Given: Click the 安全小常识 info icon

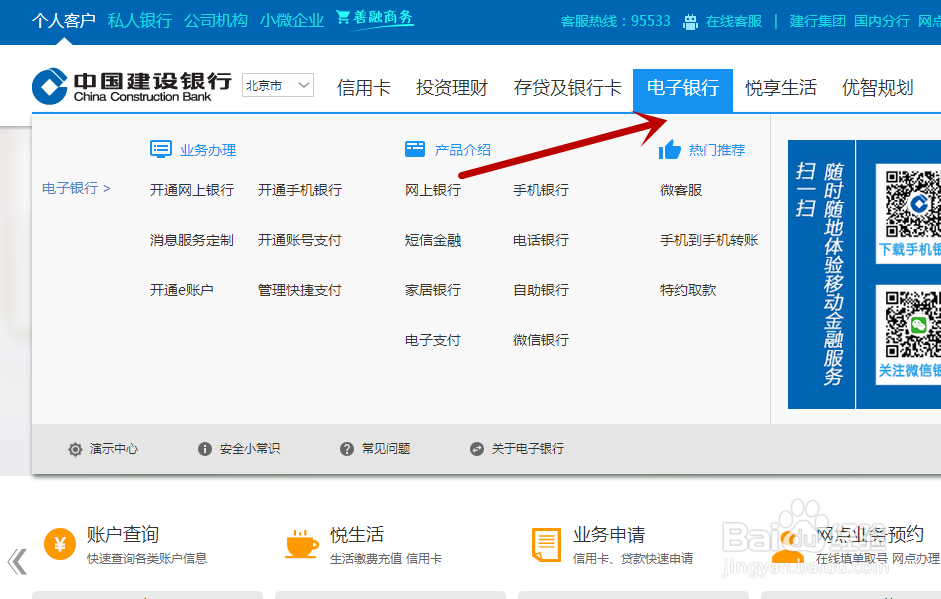Looking at the screenshot, I should (205, 449).
